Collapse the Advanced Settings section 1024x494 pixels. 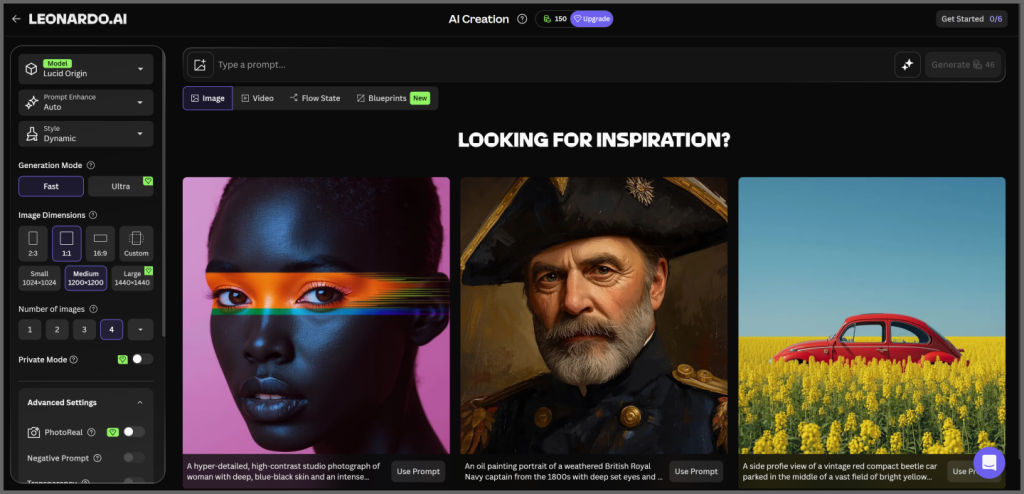point(140,403)
